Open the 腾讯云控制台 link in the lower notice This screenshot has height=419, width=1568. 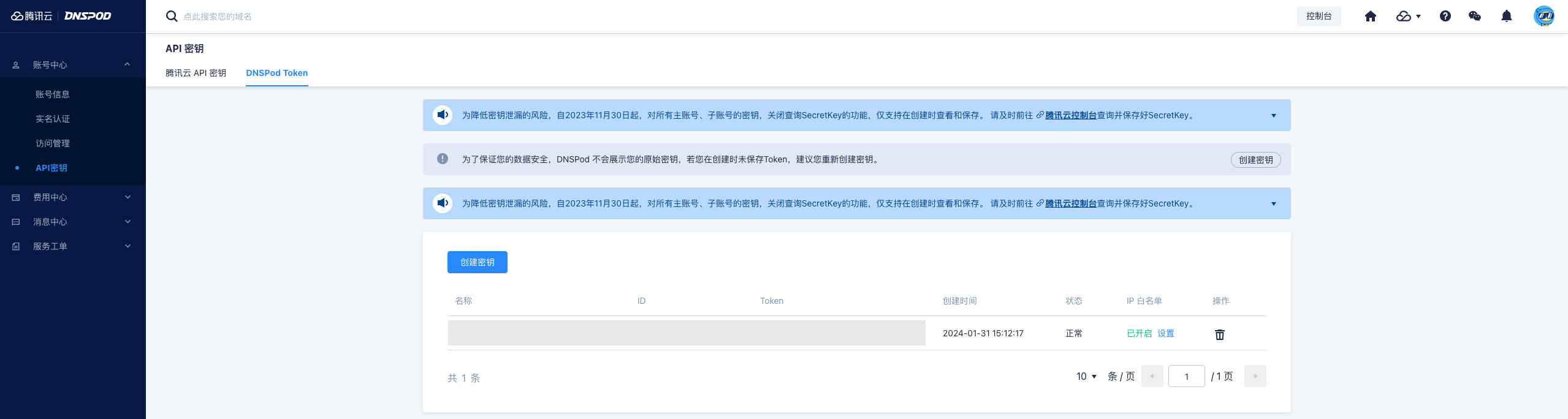pos(1071,203)
